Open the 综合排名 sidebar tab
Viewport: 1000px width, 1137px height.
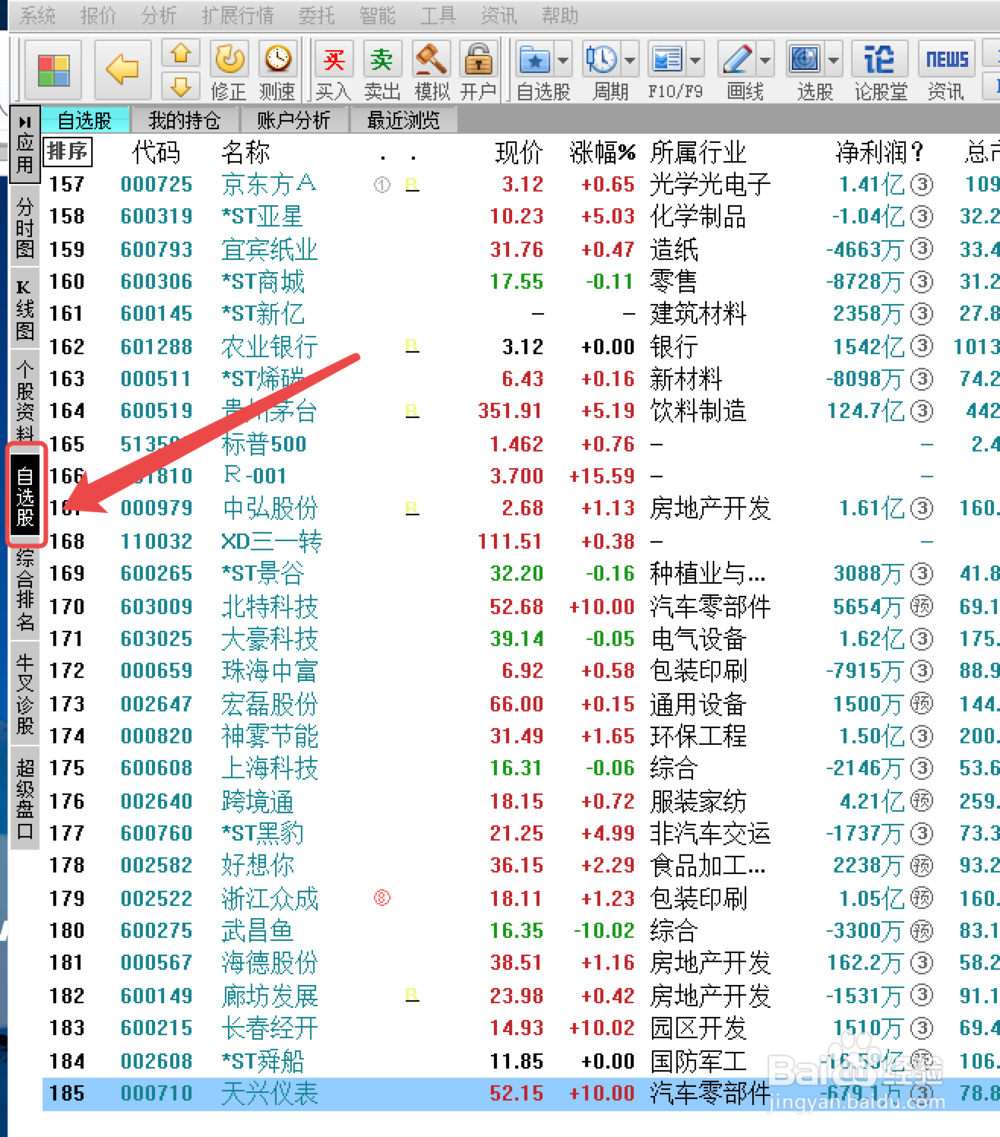(x=25, y=590)
